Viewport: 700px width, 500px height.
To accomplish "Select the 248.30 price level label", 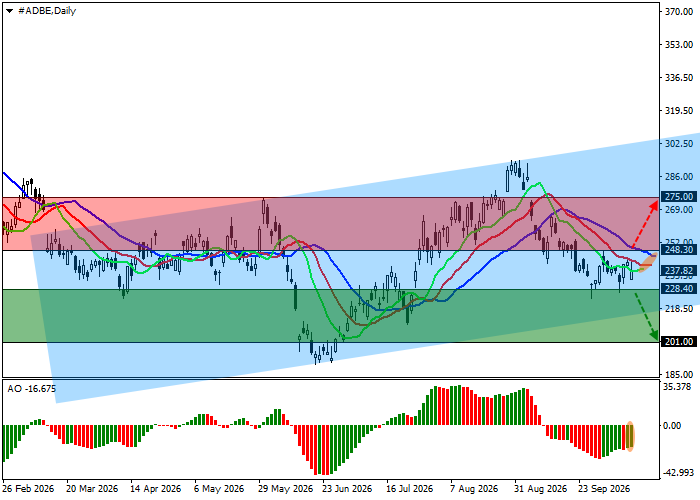I will click(679, 250).
